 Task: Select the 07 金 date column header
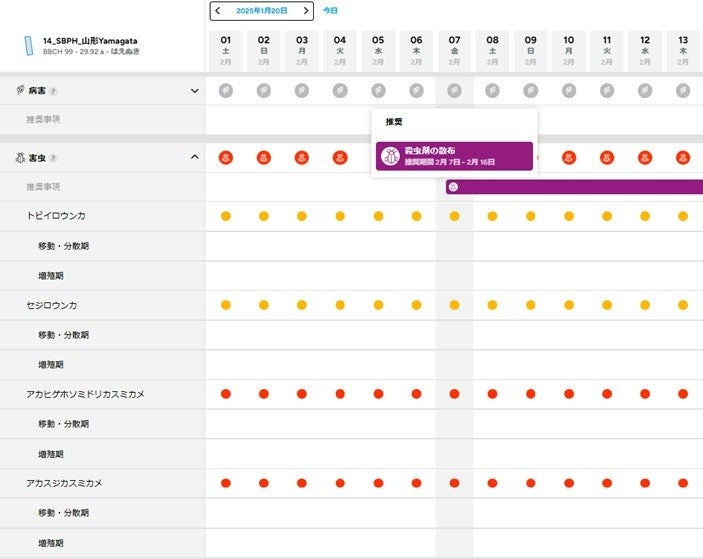454,50
